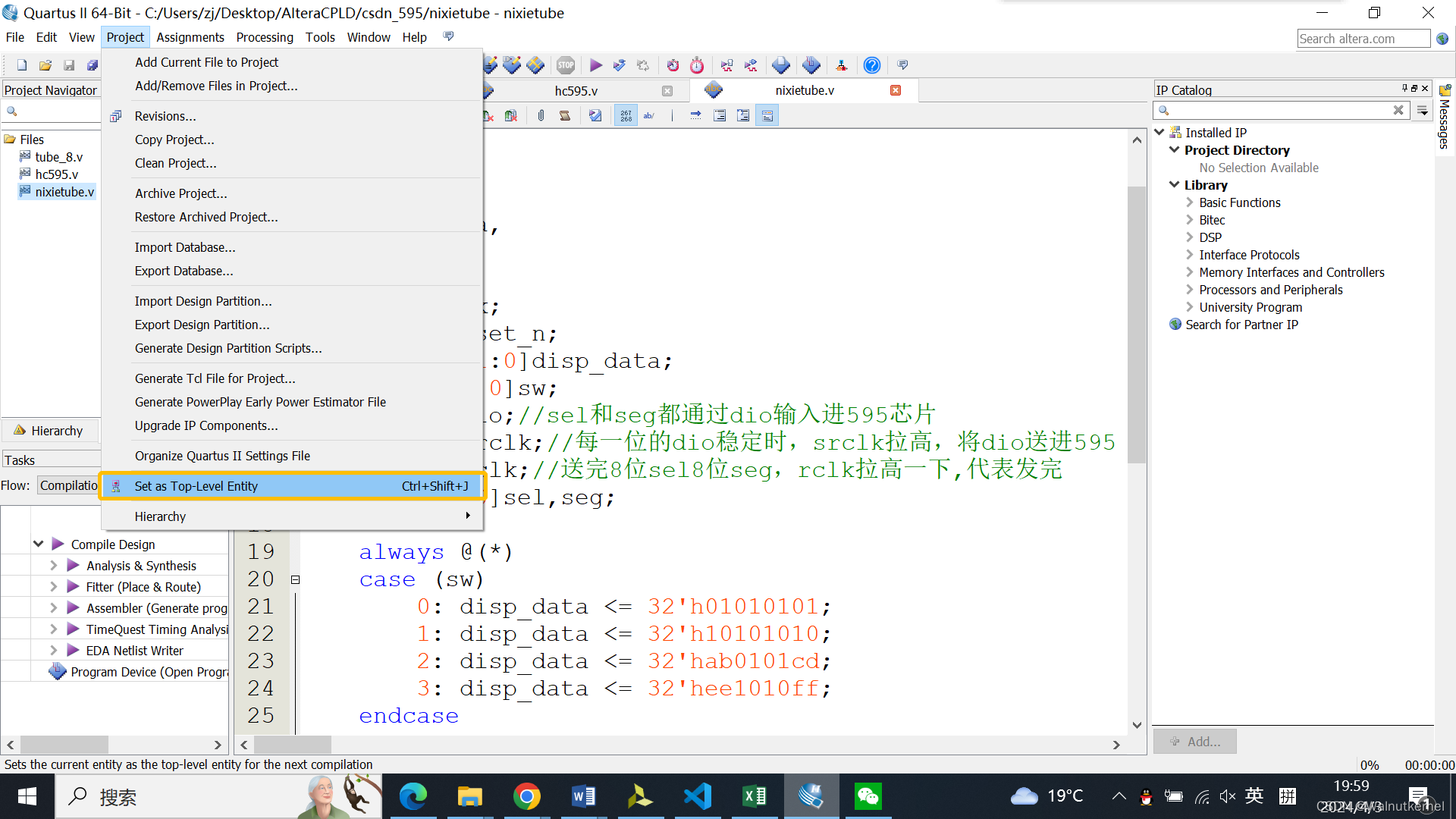Screen dimensions: 1456x819
Task: Open the Hierarchy submenu arrow
Action: pos(468,516)
